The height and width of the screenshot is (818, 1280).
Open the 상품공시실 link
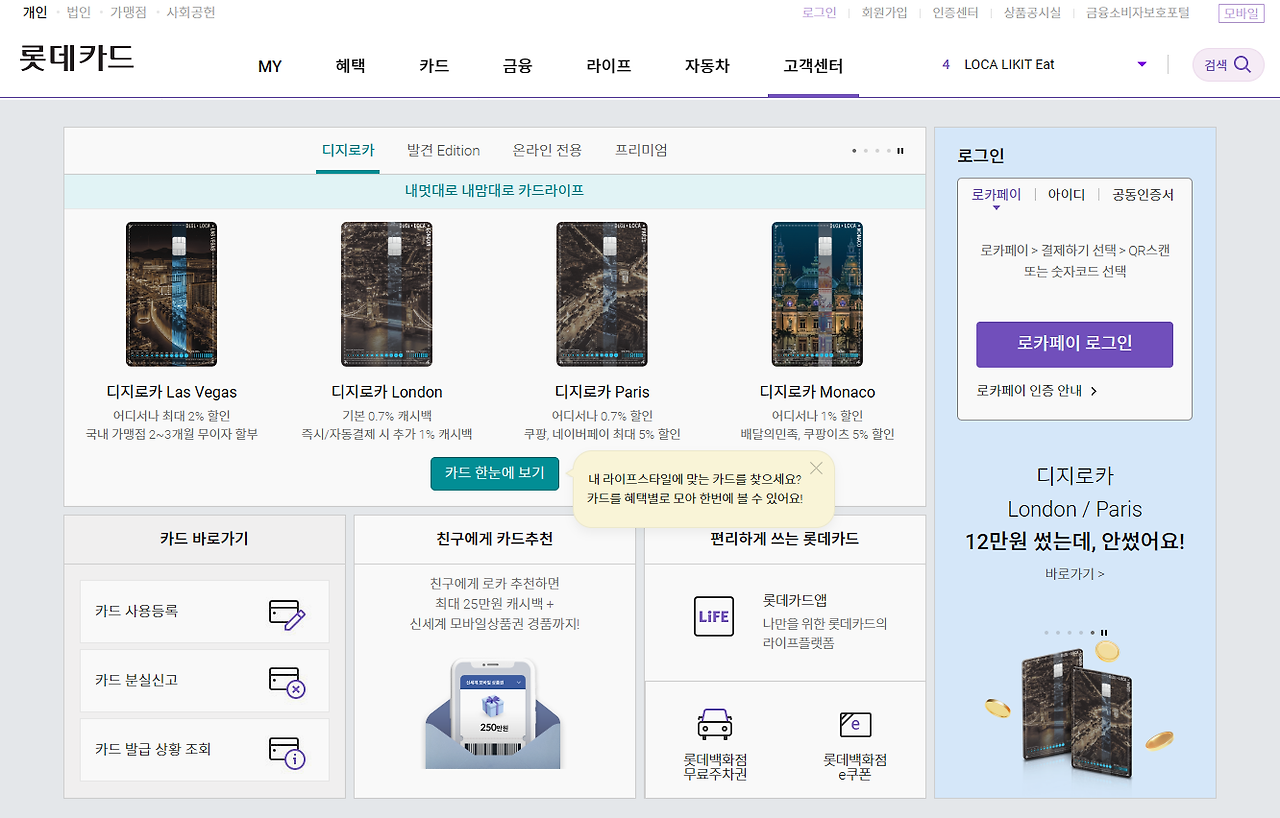click(1032, 13)
